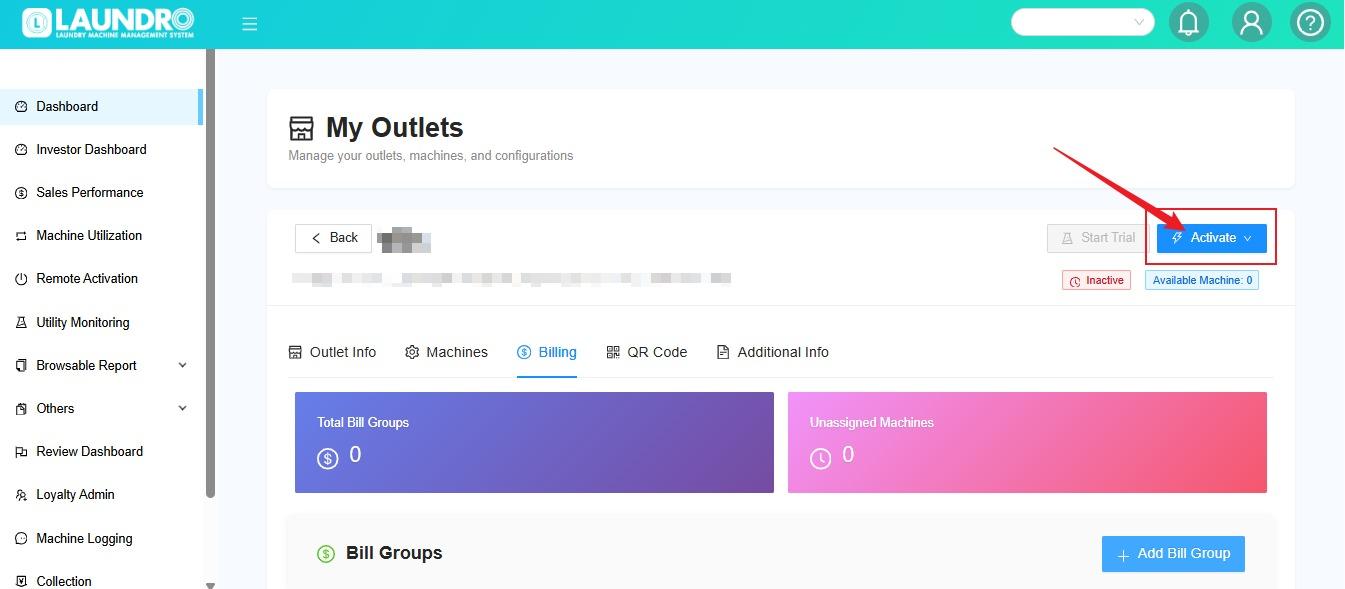Viewport: 1345px width, 589px height.
Task: Switch to the Machines tab
Action: tap(446, 352)
